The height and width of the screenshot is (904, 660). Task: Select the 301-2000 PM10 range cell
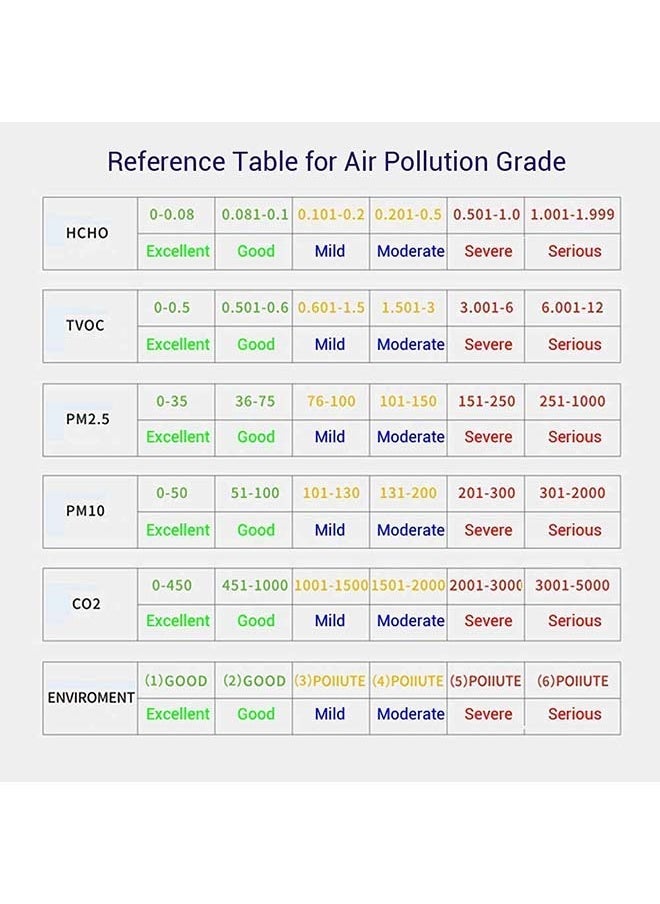tap(572, 494)
